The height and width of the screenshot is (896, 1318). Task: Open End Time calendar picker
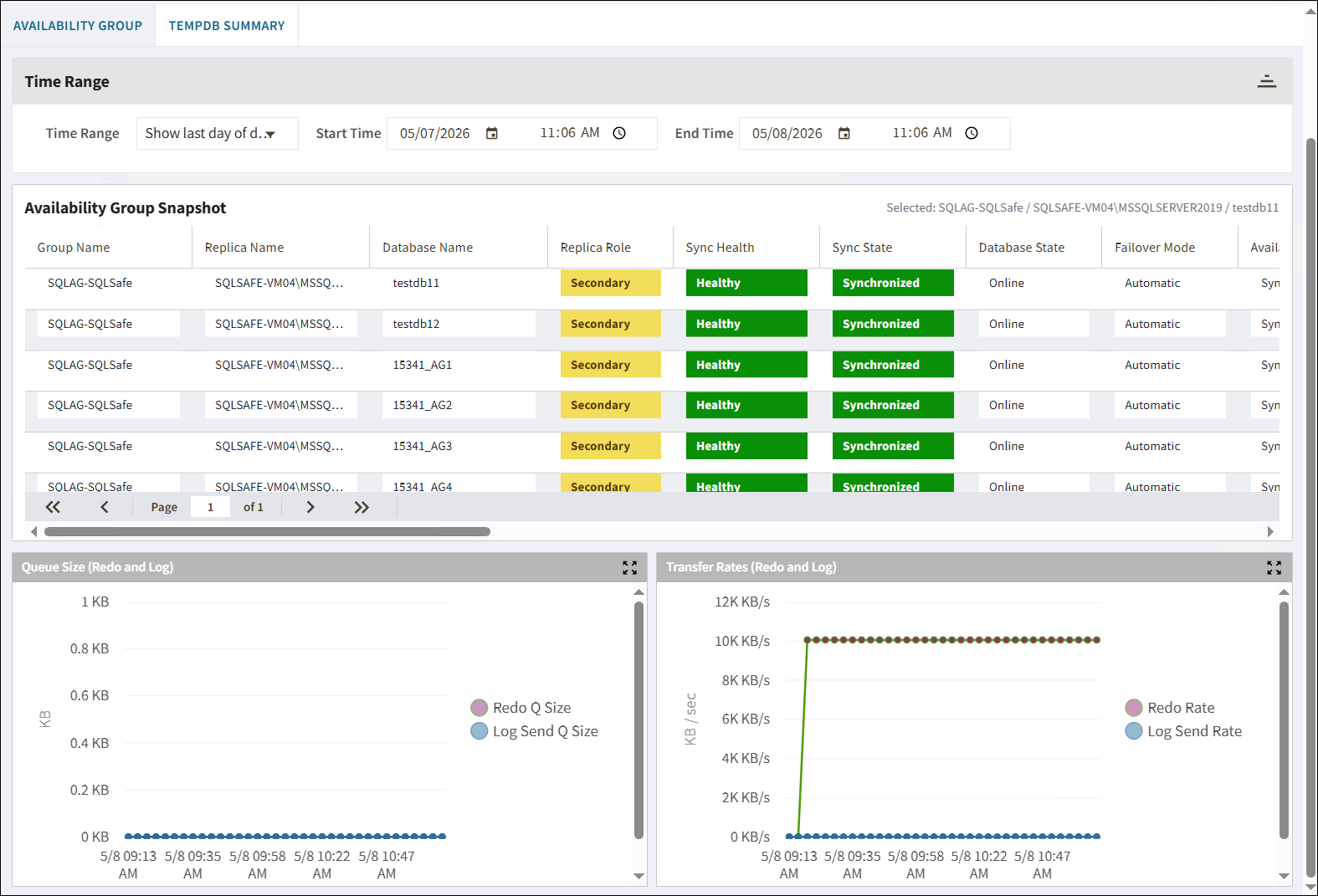(x=844, y=133)
